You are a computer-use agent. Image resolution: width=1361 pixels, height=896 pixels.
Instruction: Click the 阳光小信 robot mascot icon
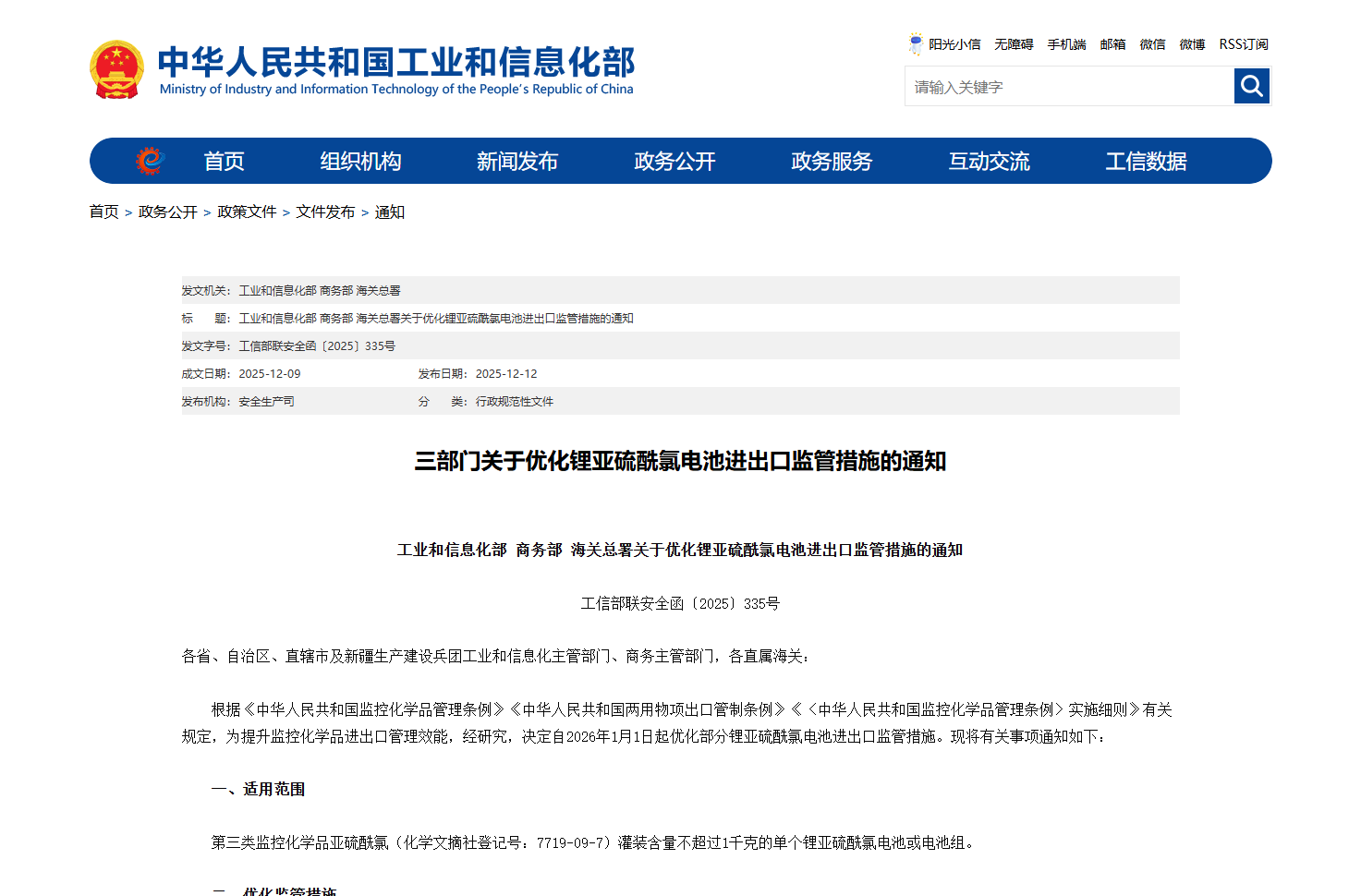click(x=915, y=44)
